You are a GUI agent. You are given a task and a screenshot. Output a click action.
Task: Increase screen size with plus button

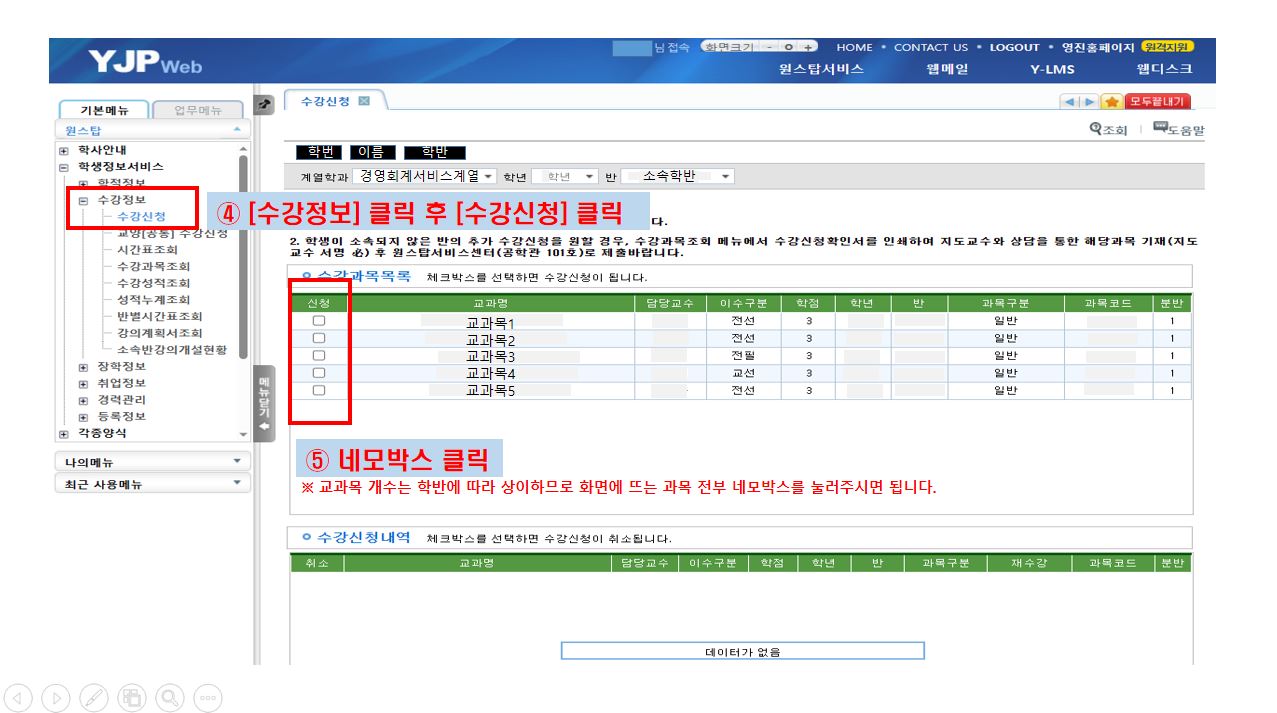(807, 47)
